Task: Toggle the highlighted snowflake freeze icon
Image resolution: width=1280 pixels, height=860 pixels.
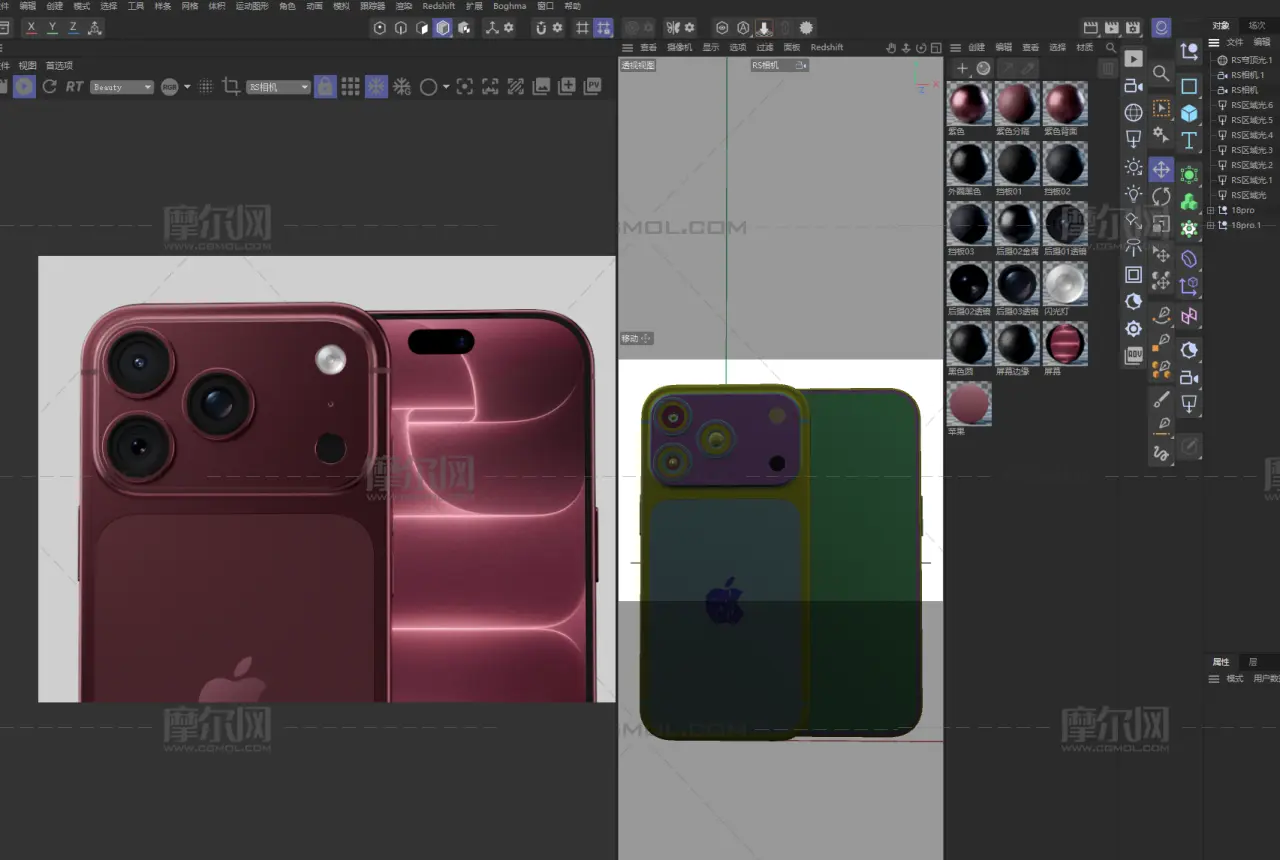Action: 376,87
